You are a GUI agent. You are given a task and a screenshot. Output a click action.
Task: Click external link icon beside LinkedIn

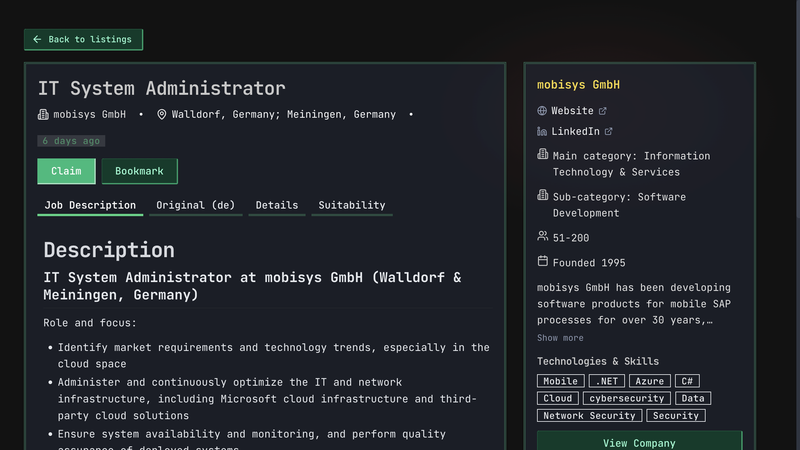click(x=608, y=131)
